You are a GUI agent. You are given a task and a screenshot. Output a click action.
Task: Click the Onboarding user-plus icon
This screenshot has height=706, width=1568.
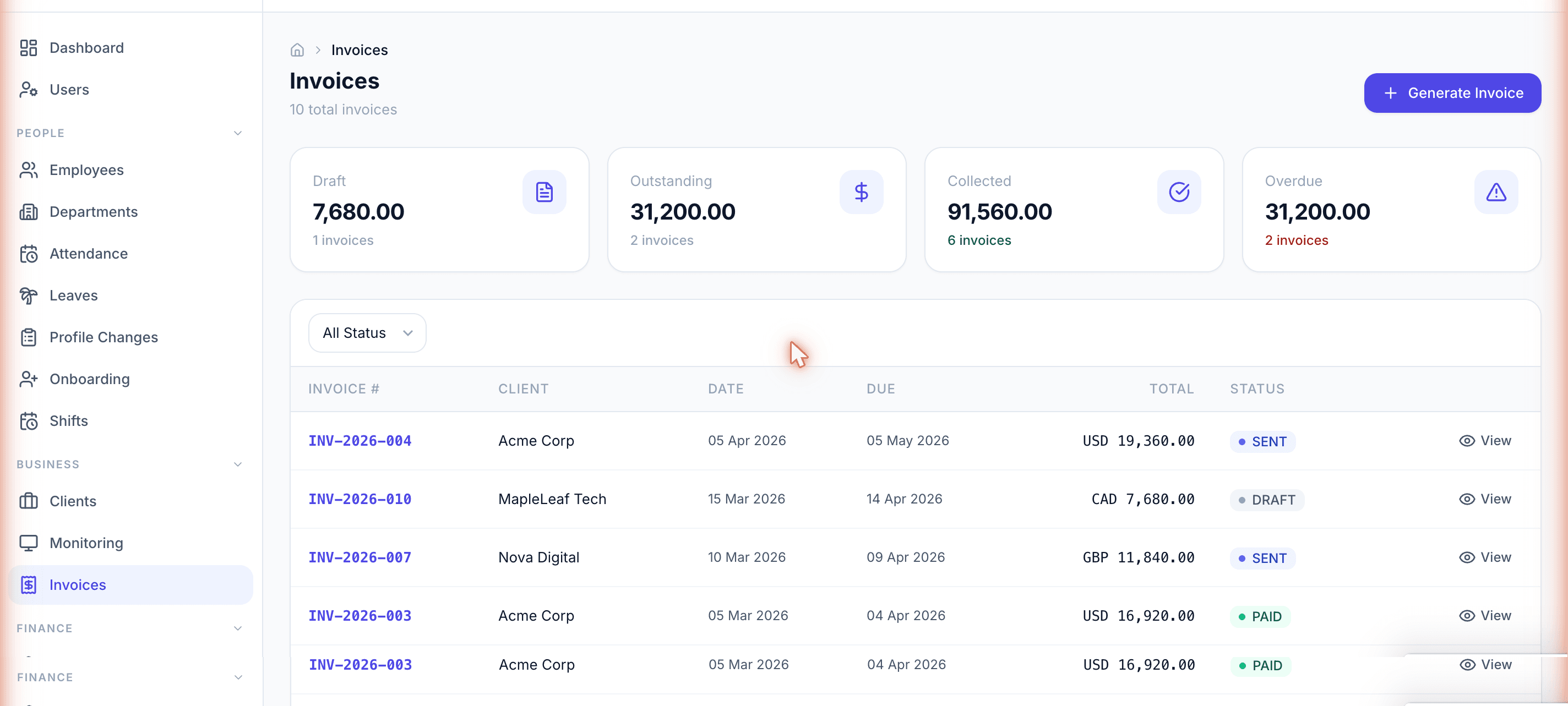pos(29,379)
